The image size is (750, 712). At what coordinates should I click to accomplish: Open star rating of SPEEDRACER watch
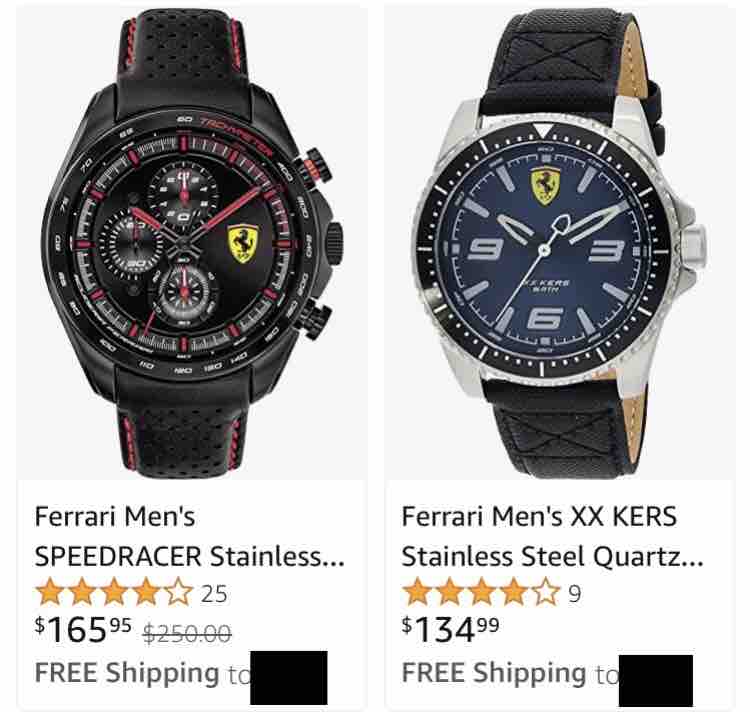tap(114, 592)
